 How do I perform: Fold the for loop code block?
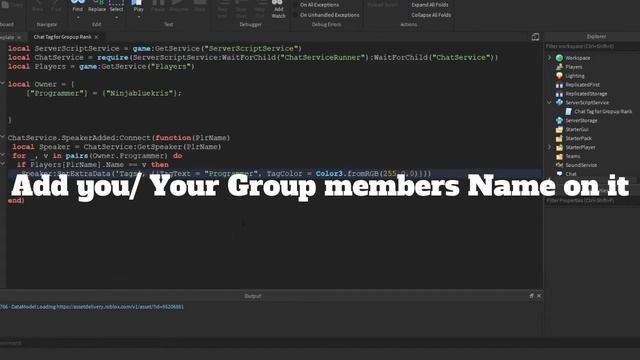pos(2,155)
